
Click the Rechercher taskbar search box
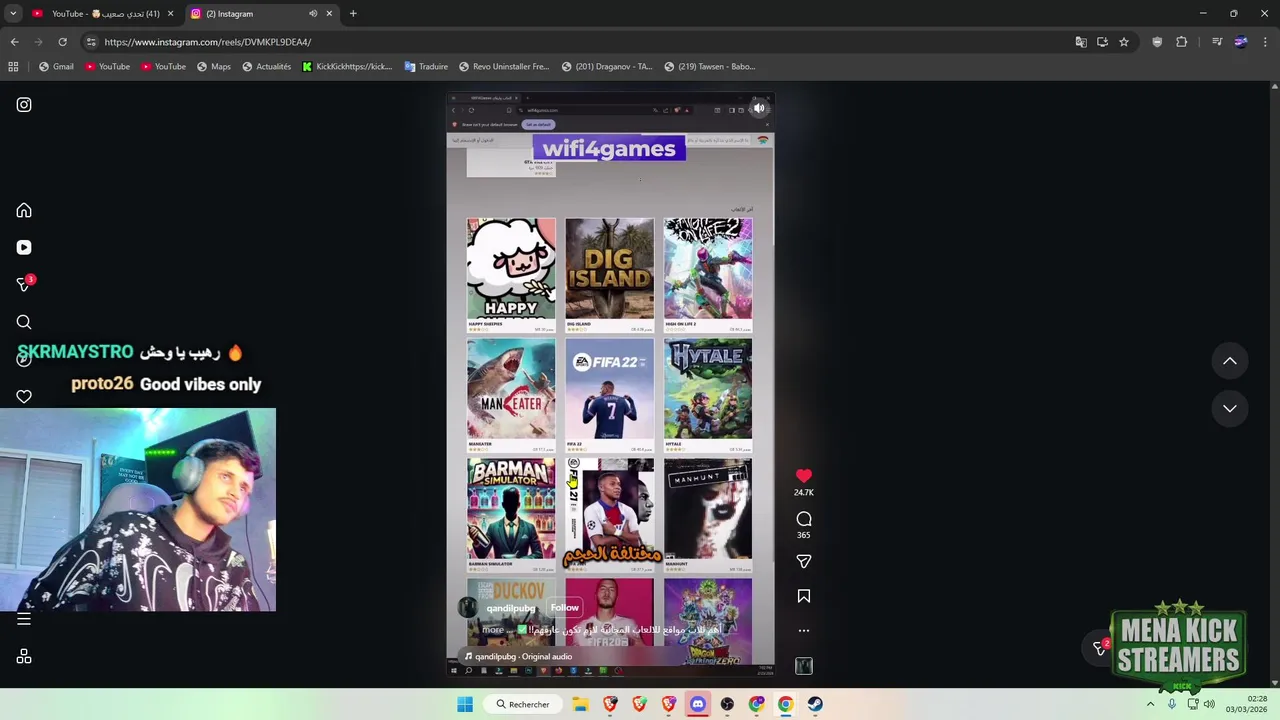524,704
